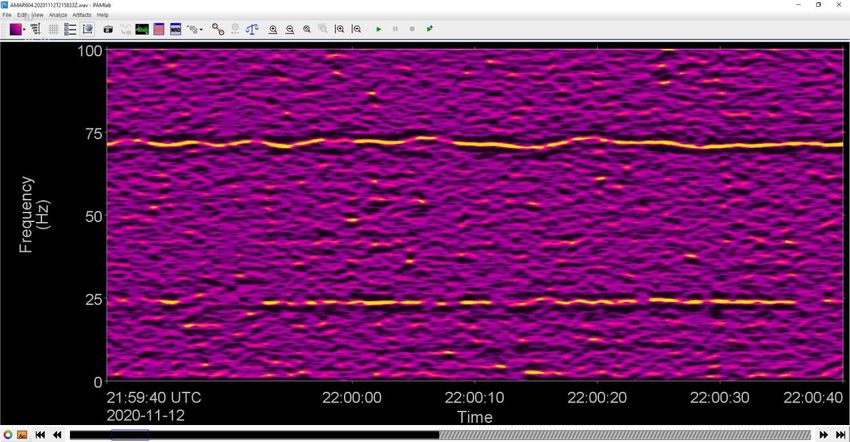Open the Help menu

click(102, 15)
